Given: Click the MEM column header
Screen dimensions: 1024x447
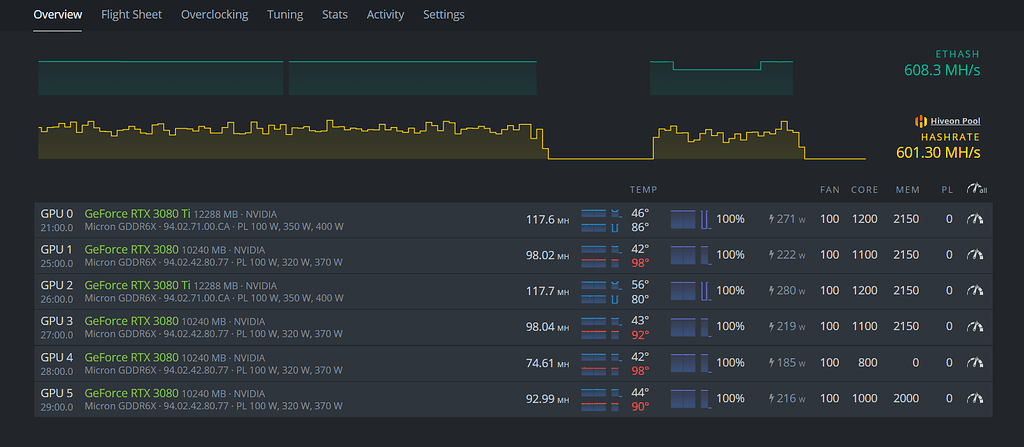Looking at the screenshot, I should (x=908, y=190).
